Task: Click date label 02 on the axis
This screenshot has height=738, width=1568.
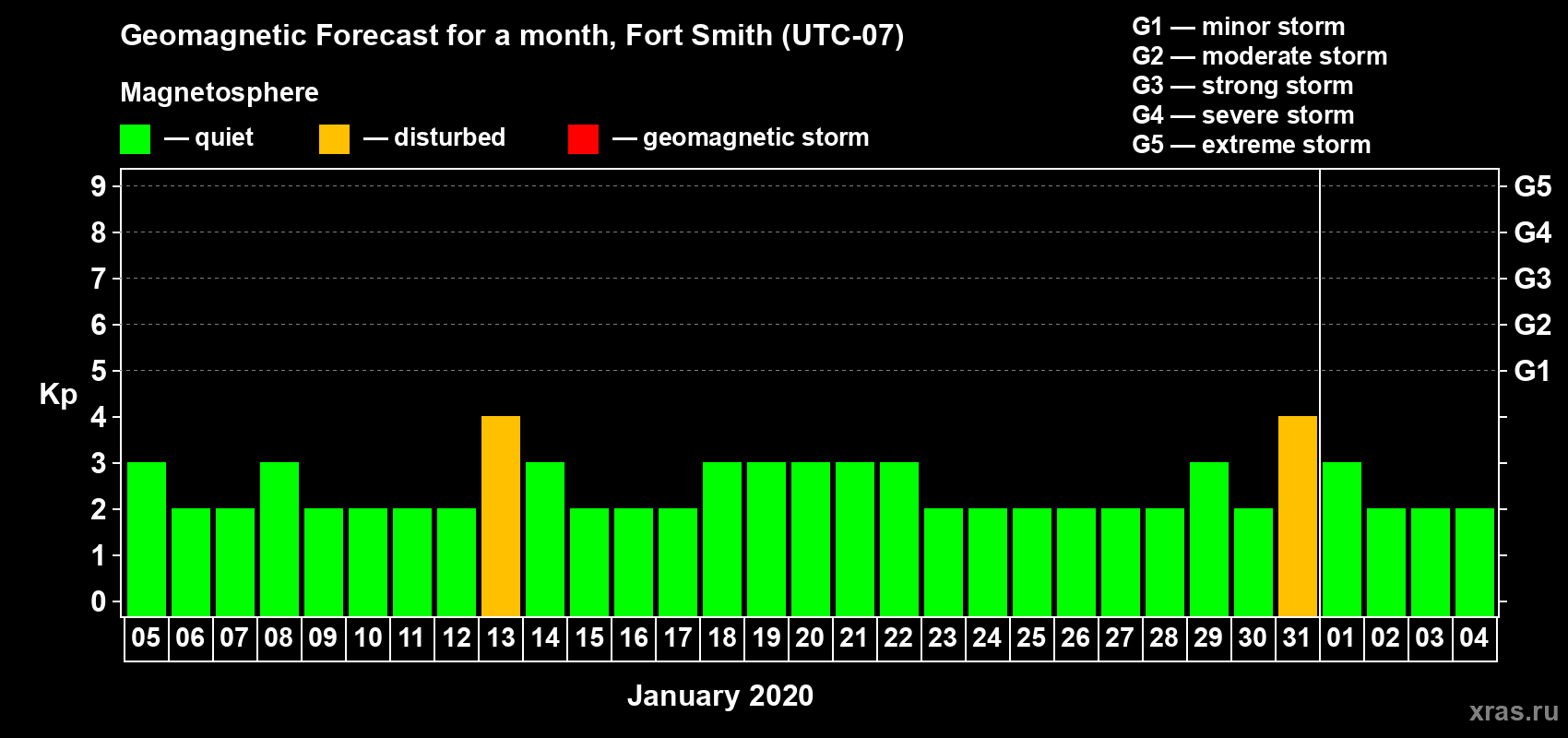Action: 1385,637
